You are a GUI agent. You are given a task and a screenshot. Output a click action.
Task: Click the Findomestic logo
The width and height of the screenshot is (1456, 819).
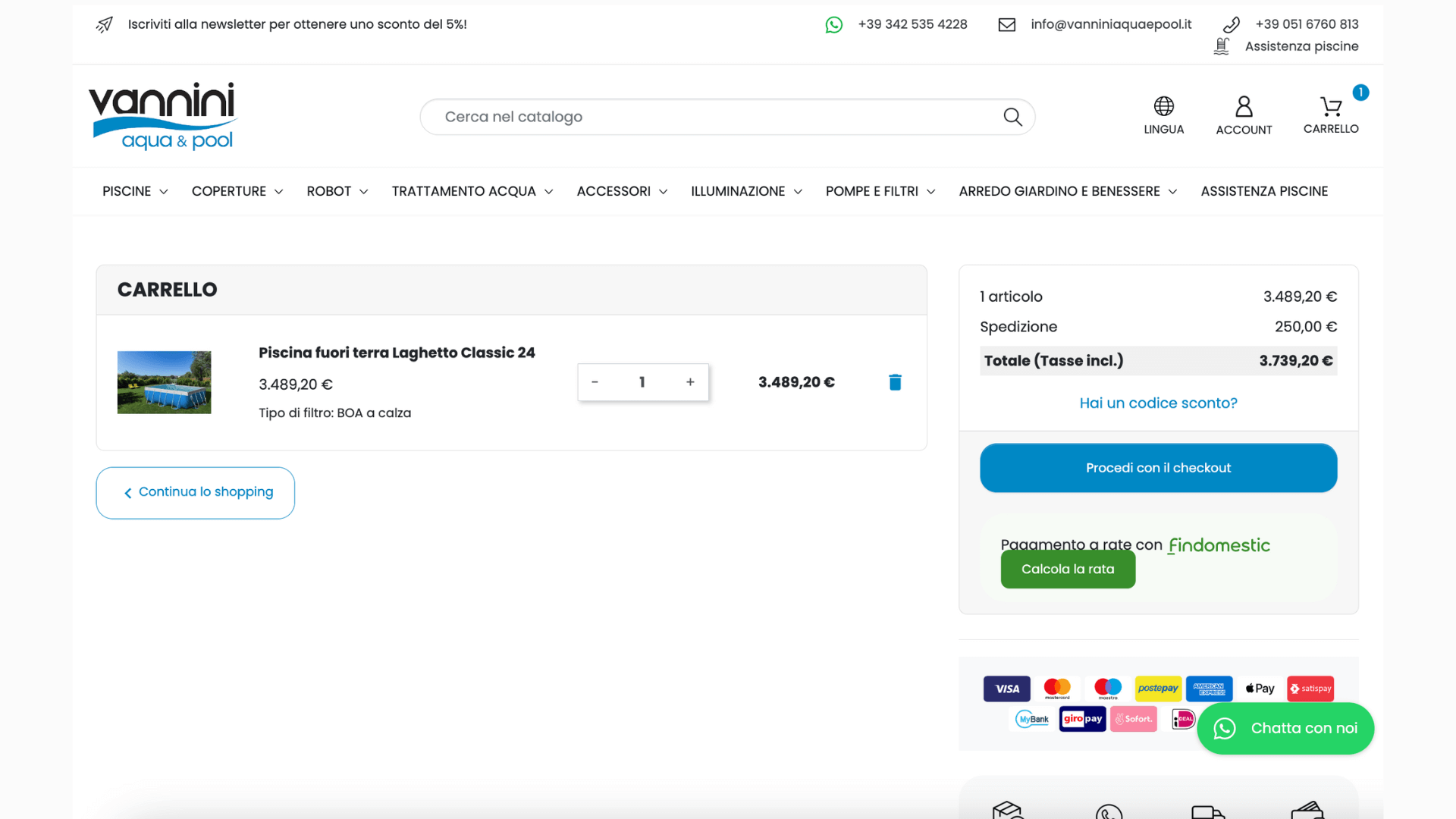(x=1219, y=545)
